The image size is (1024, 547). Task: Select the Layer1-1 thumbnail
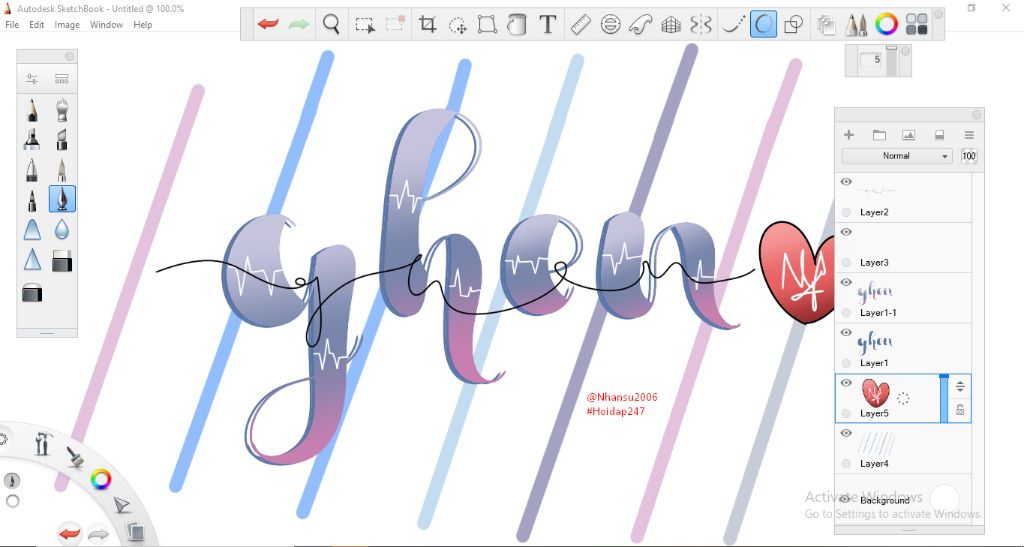point(875,292)
